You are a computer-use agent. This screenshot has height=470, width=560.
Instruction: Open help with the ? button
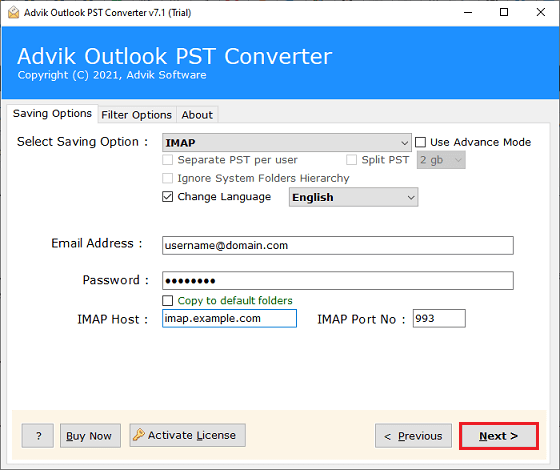(38, 436)
